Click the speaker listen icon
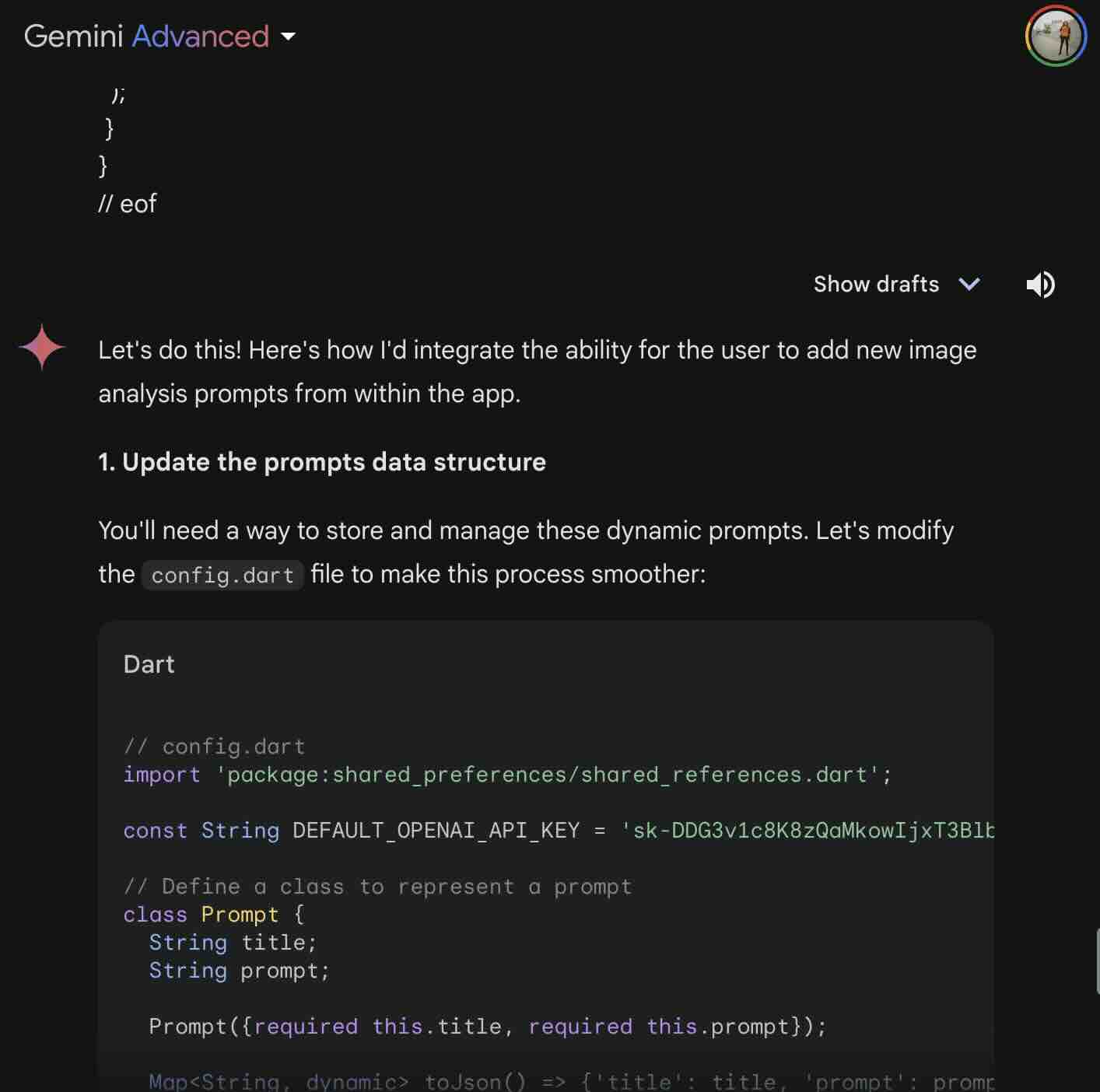1100x1092 pixels. [1040, 285]
